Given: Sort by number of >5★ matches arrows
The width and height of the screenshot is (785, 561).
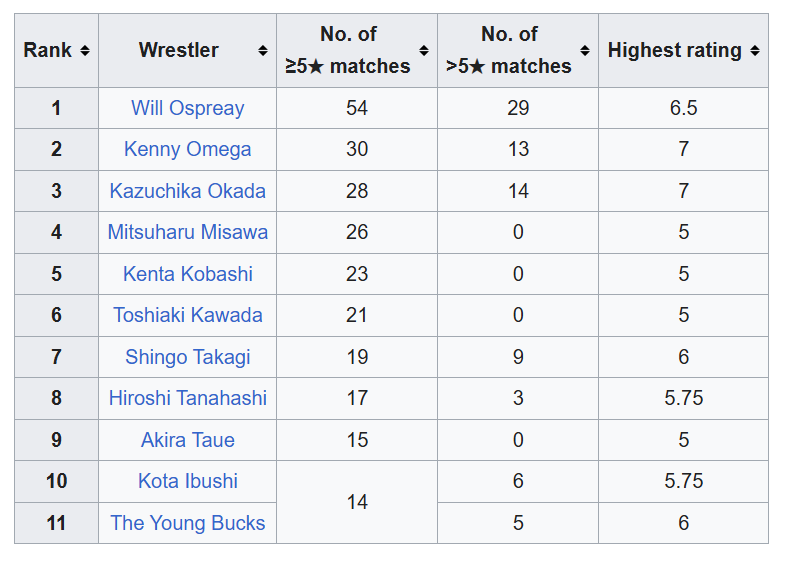Looking at the screenshot, I should (585, 51).
